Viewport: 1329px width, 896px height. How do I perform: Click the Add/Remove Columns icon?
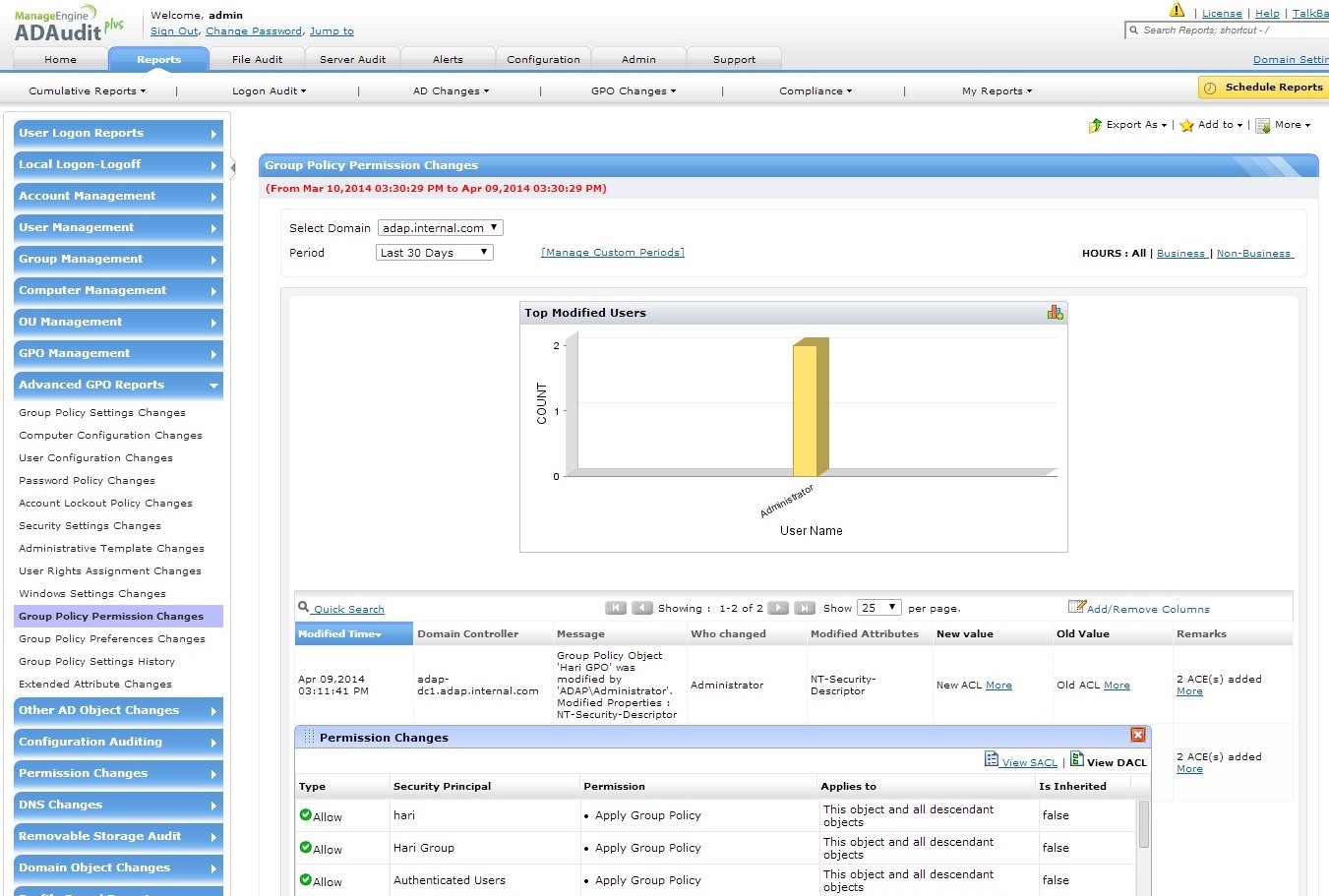[x=1076, y=607]
